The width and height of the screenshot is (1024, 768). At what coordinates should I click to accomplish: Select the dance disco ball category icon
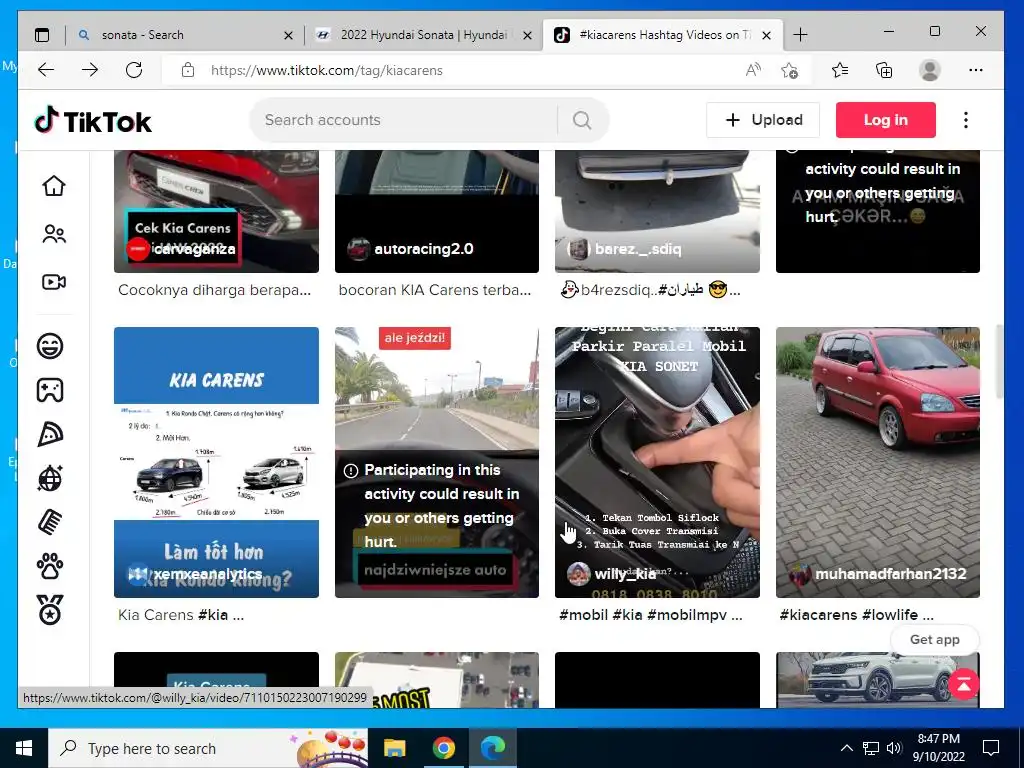coord(50,478)
